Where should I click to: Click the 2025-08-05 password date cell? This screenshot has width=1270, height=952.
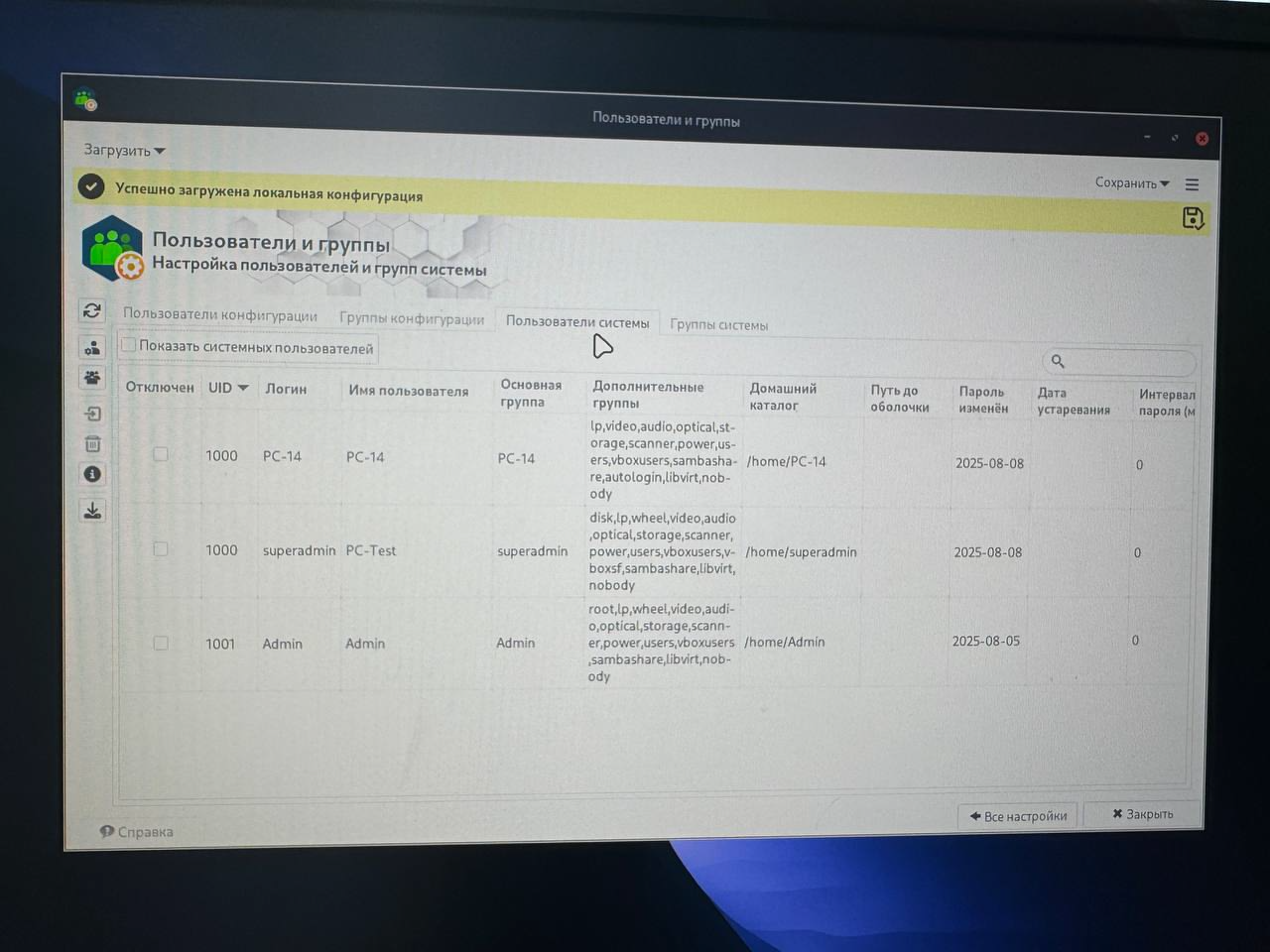point(986,641)
